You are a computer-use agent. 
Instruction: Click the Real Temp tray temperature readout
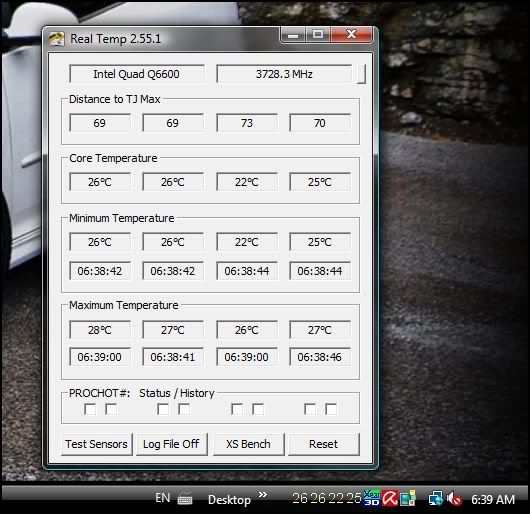pyautogui.click(x=327, y=498)
